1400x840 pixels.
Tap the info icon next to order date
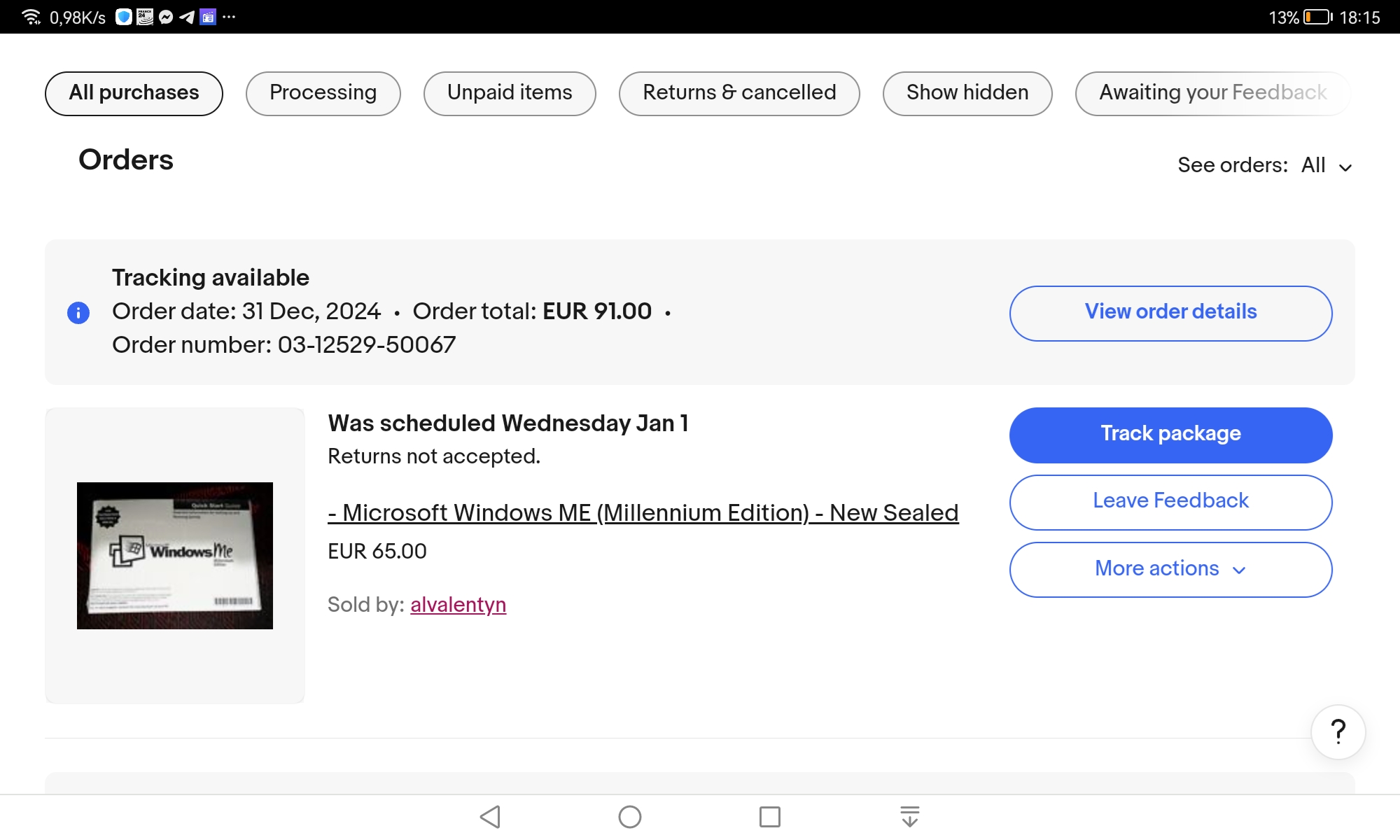[x=78, y=311]
